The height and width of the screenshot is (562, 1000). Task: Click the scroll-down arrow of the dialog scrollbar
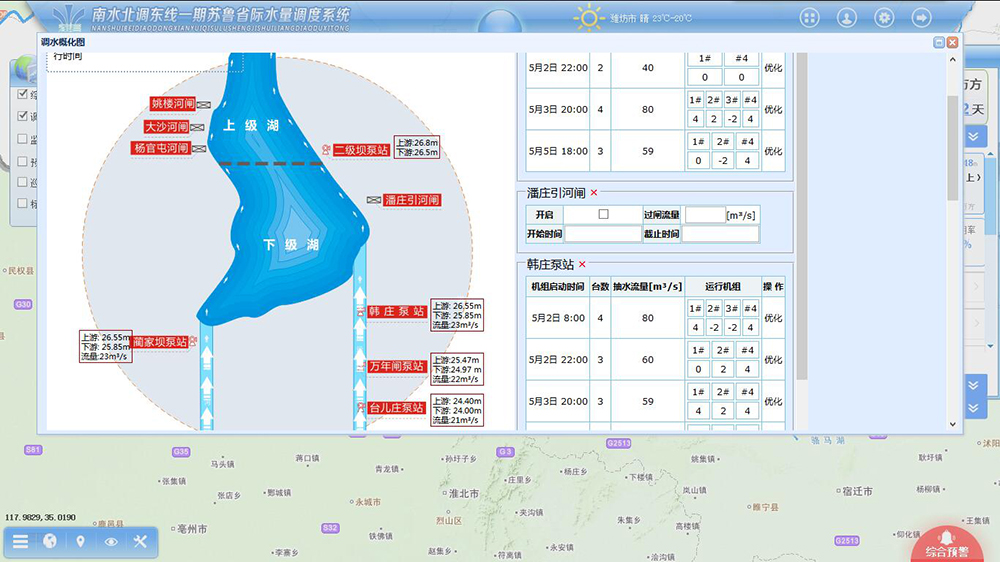pyautogui.click(x=952, y=425)
